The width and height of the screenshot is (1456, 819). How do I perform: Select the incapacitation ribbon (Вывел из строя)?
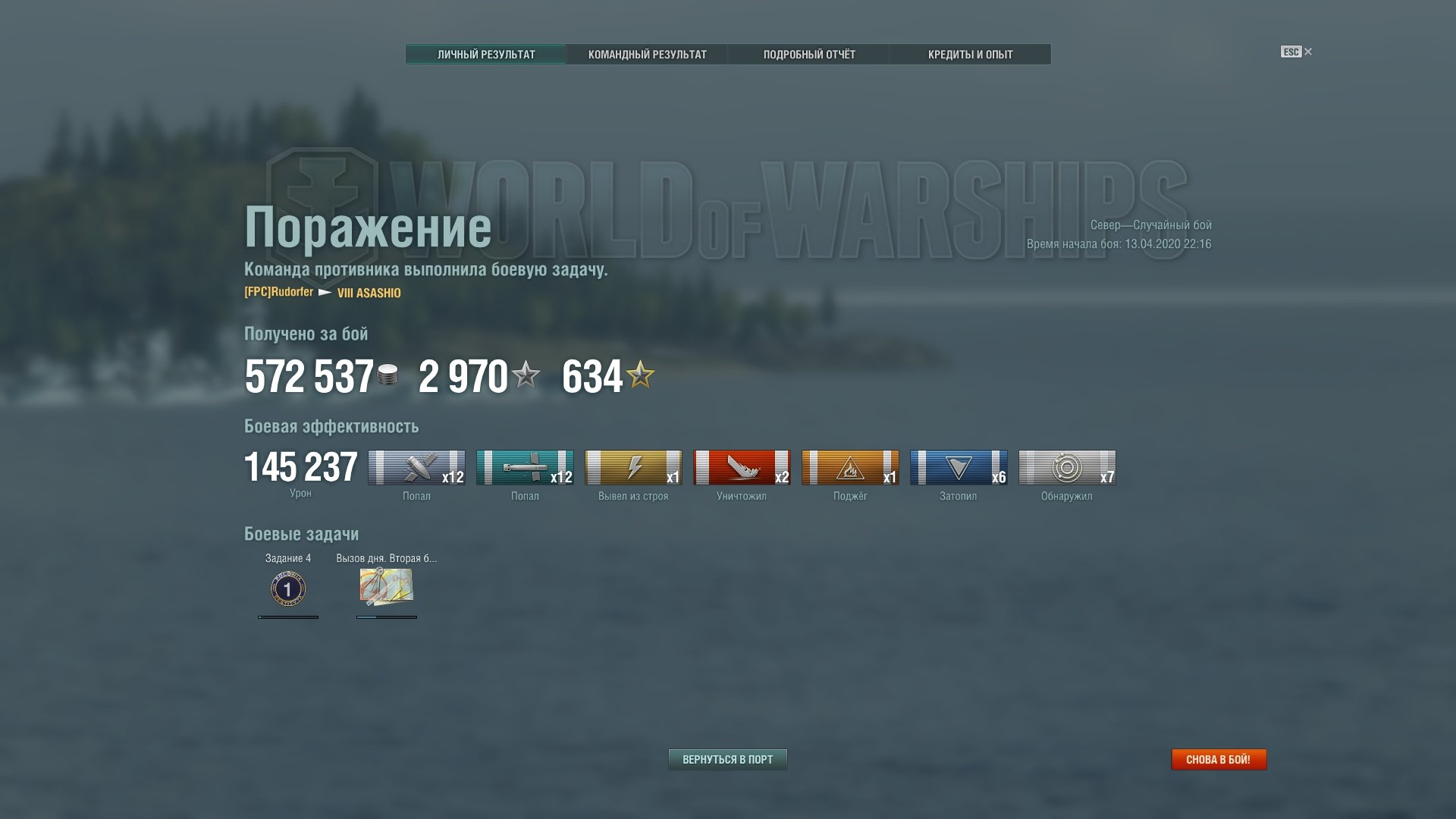pyautogui.click(x=633, y=467)
